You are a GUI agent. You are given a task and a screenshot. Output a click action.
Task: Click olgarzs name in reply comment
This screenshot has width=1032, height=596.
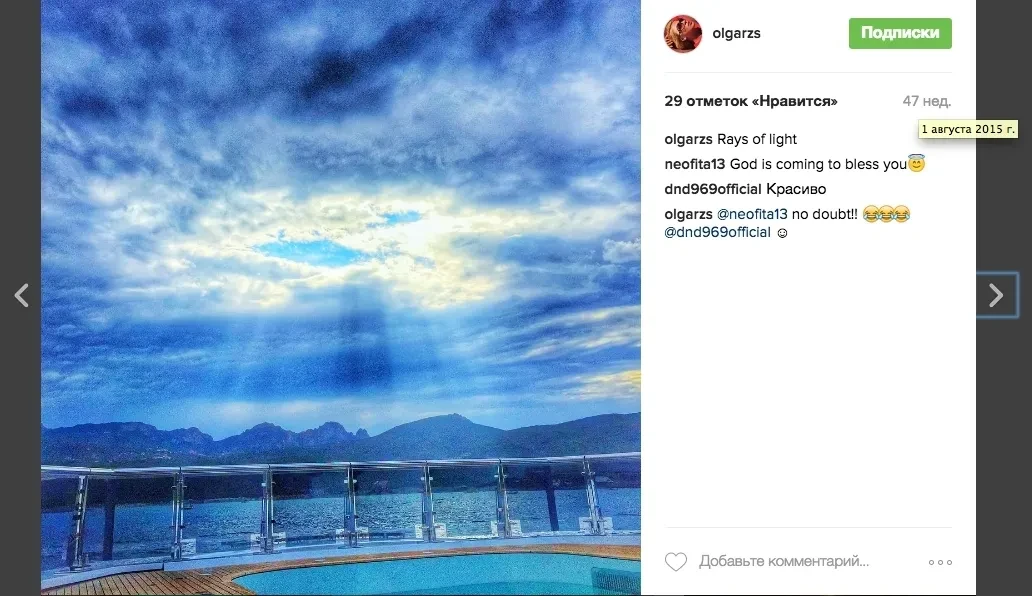pos(688,214)
